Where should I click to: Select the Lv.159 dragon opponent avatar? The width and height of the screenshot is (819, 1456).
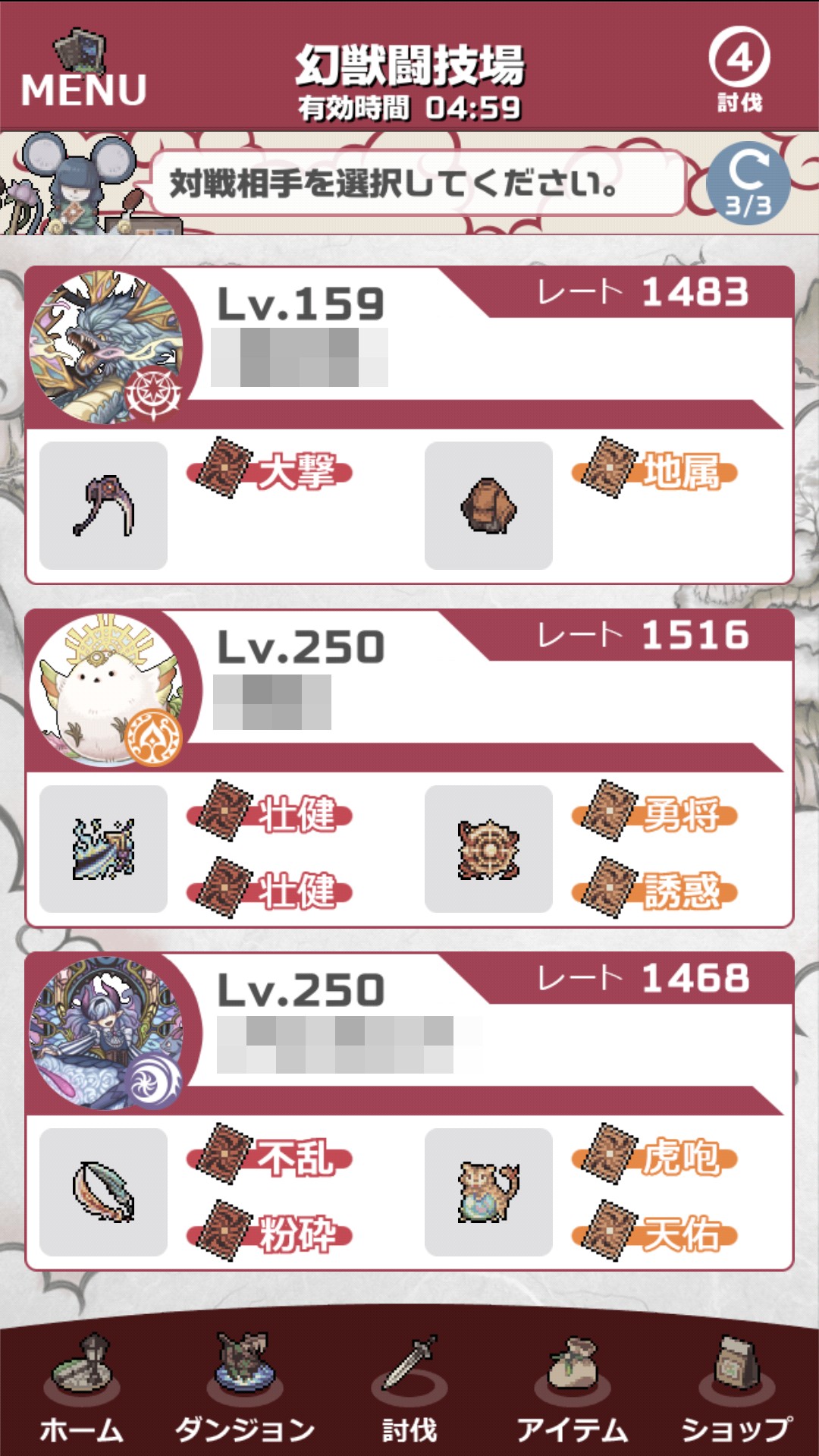(106, 347)
